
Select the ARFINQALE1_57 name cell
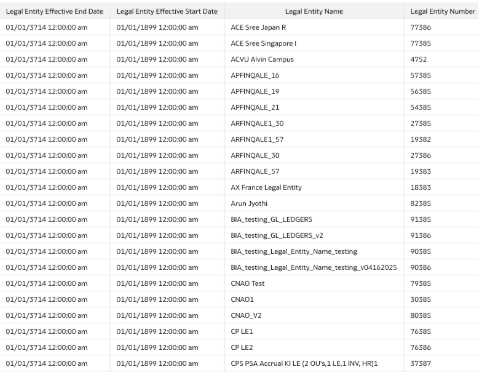(257, 139)
